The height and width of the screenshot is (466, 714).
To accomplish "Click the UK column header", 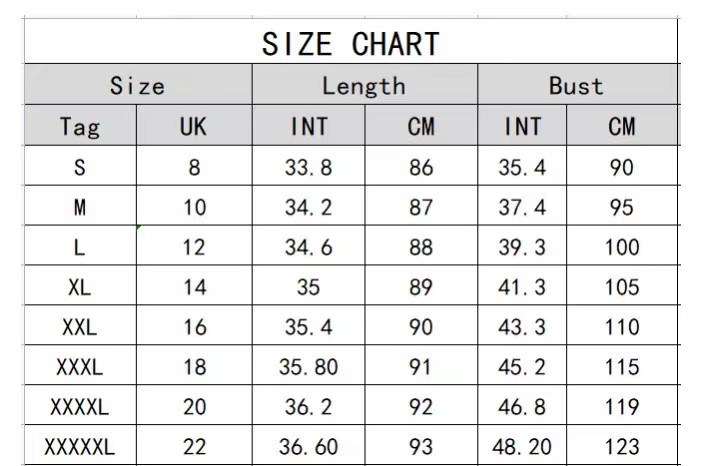I will click(x=194, y=127).
